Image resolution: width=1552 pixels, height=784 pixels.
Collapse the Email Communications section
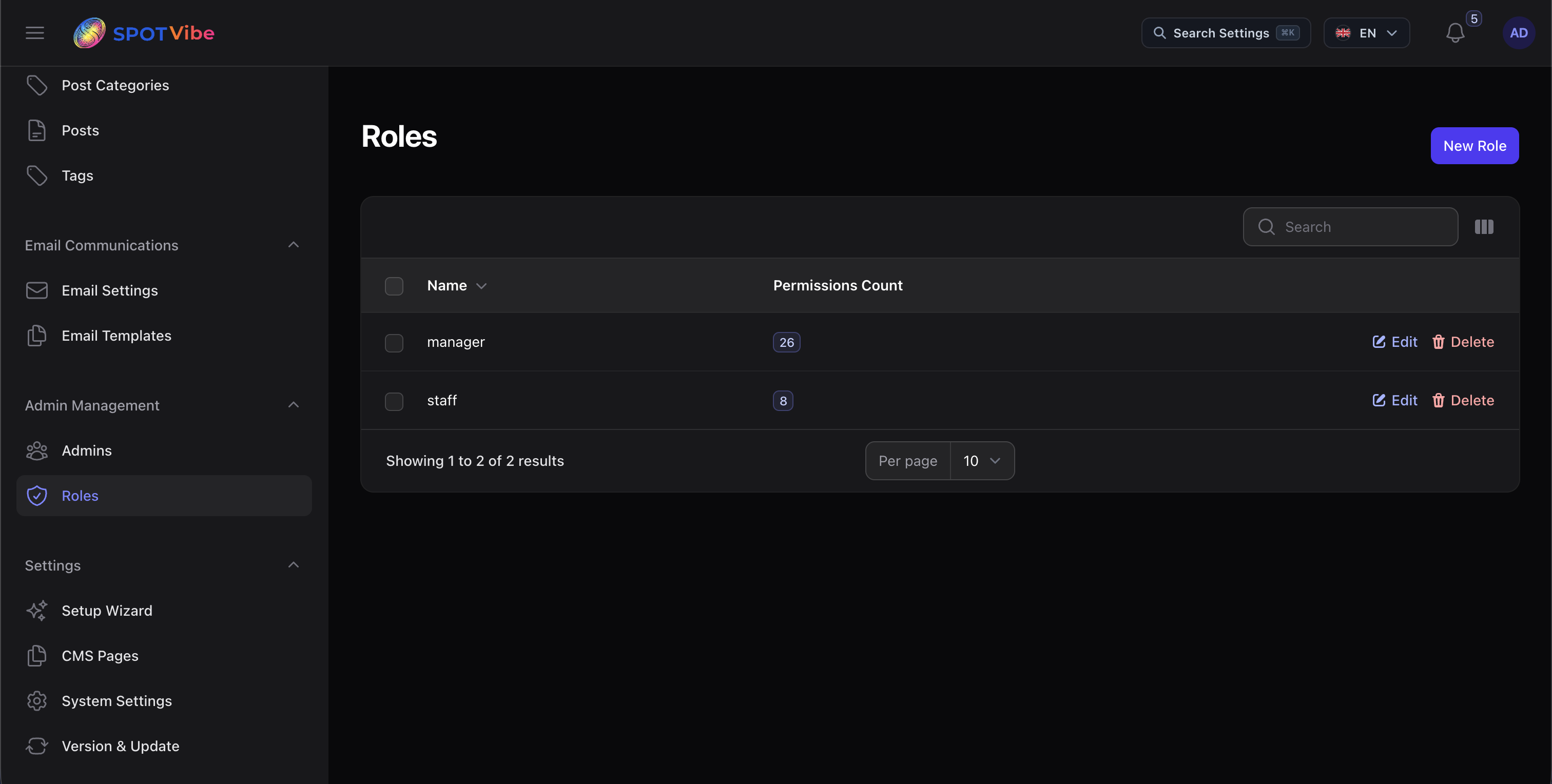pos(294,245)
